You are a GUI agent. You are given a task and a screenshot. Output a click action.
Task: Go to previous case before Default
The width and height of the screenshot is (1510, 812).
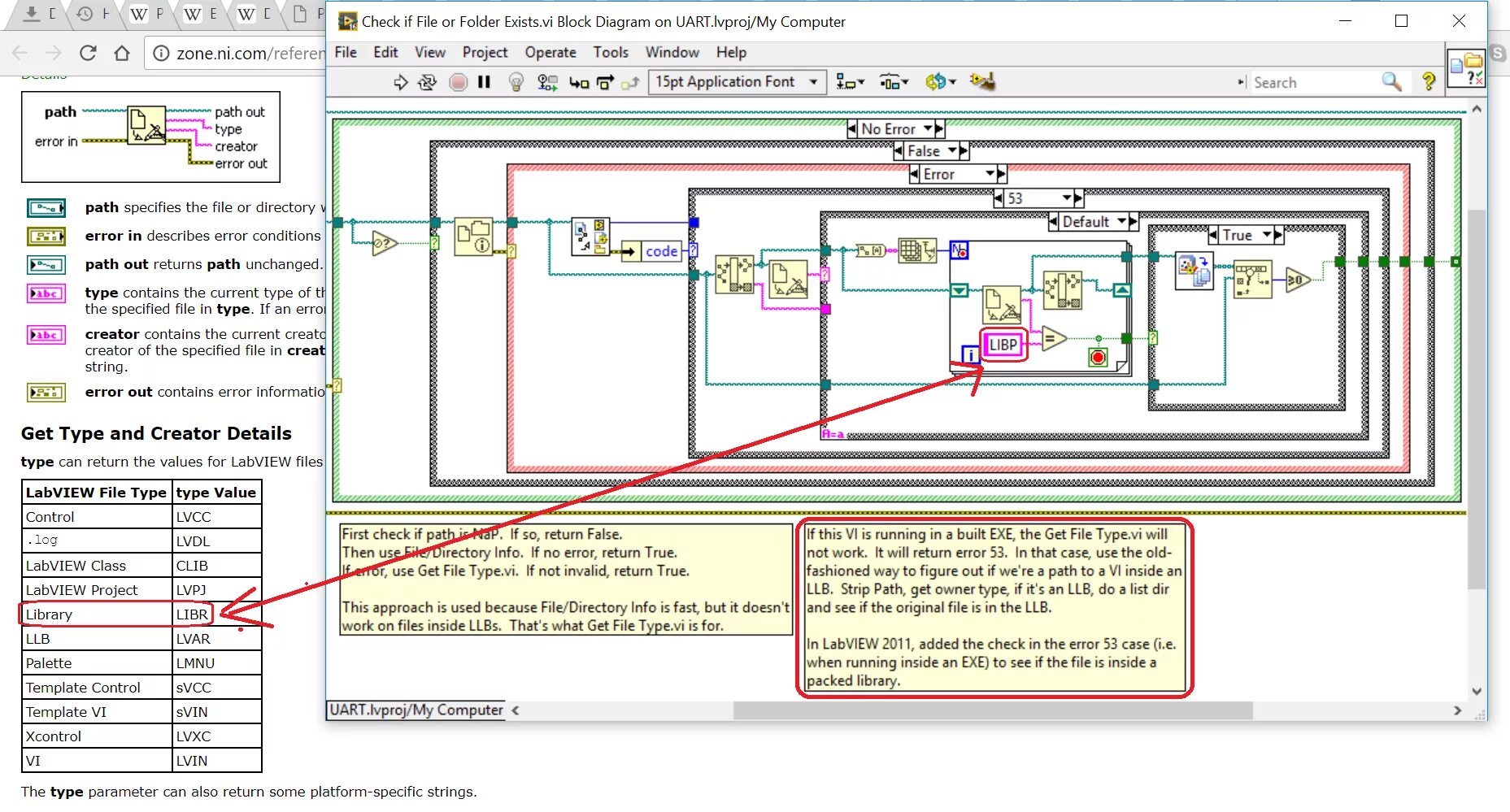(x=1054, y=221)
